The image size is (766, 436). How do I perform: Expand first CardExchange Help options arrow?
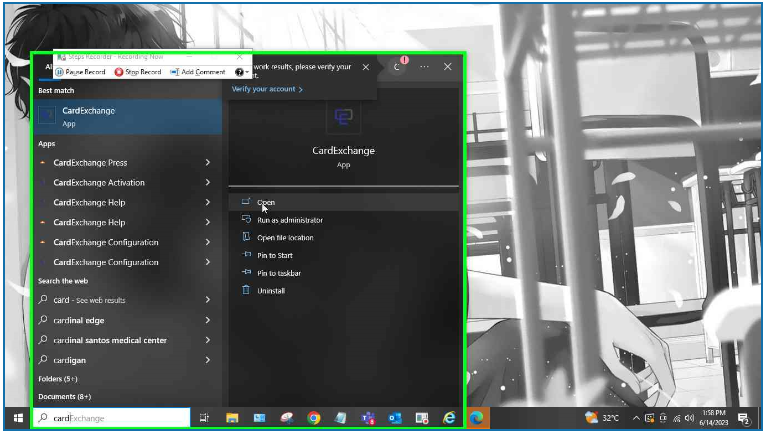[x=208, y=202]
